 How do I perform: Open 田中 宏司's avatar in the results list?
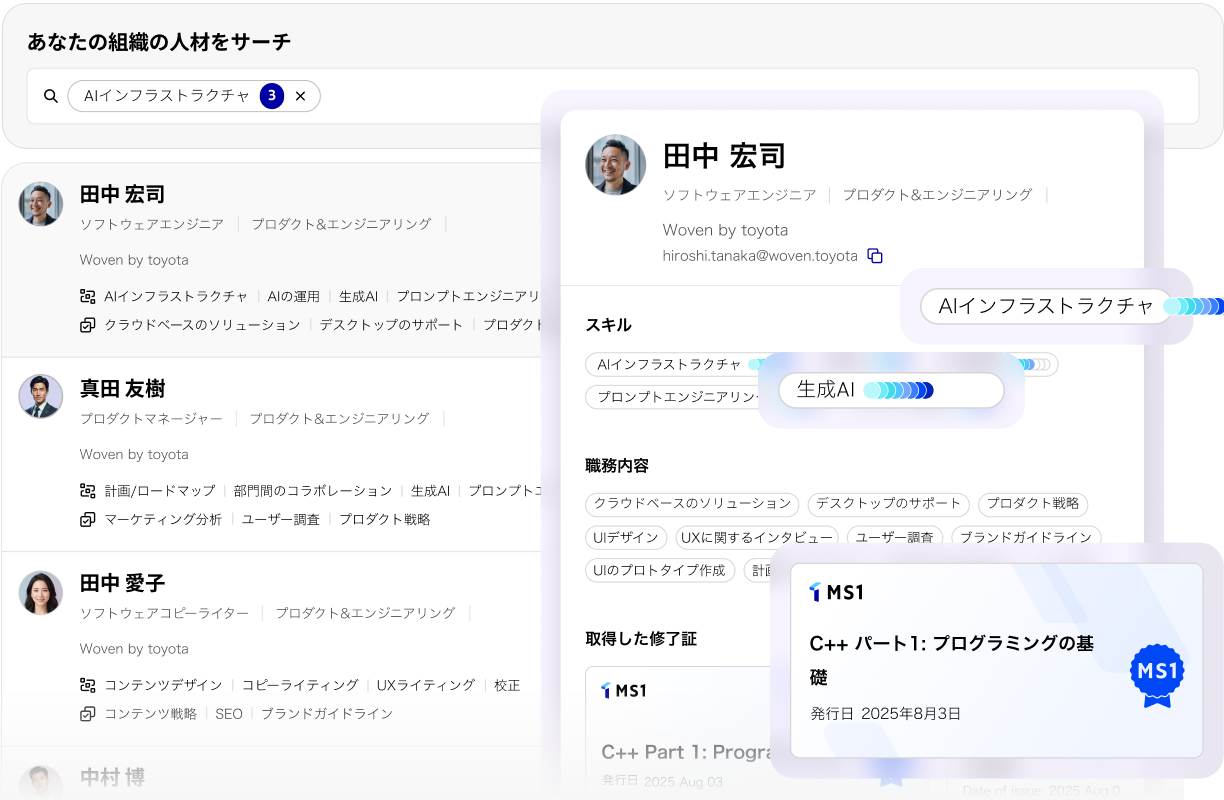pyautogui.click(x=41, y=204)
